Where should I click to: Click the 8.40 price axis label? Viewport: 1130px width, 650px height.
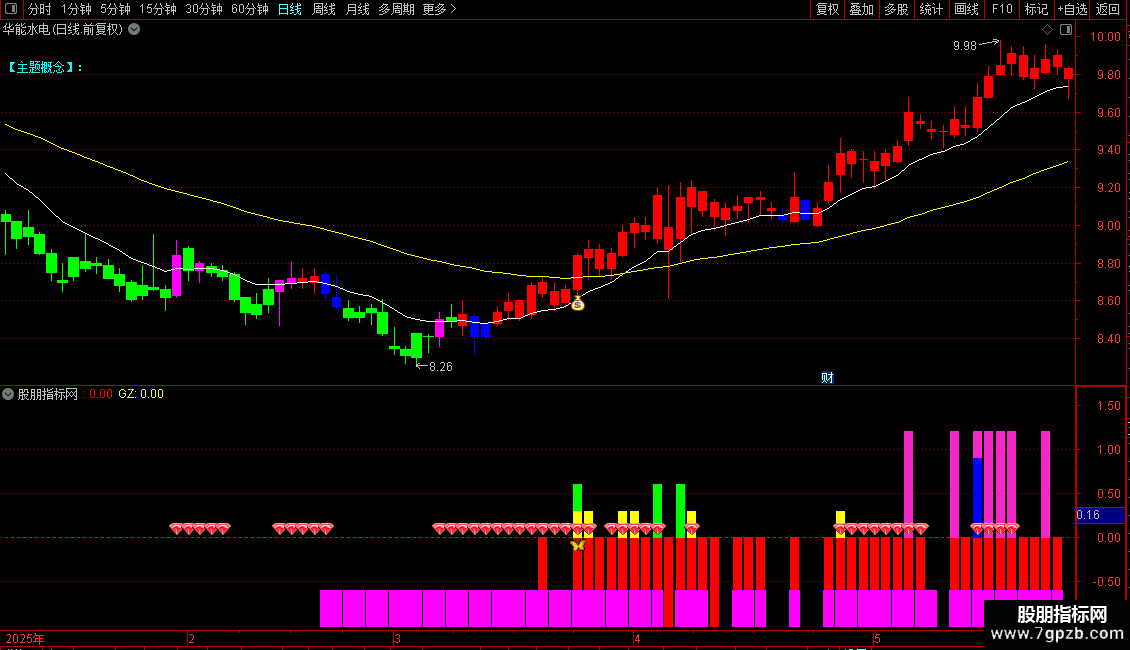pos(1108,339)
